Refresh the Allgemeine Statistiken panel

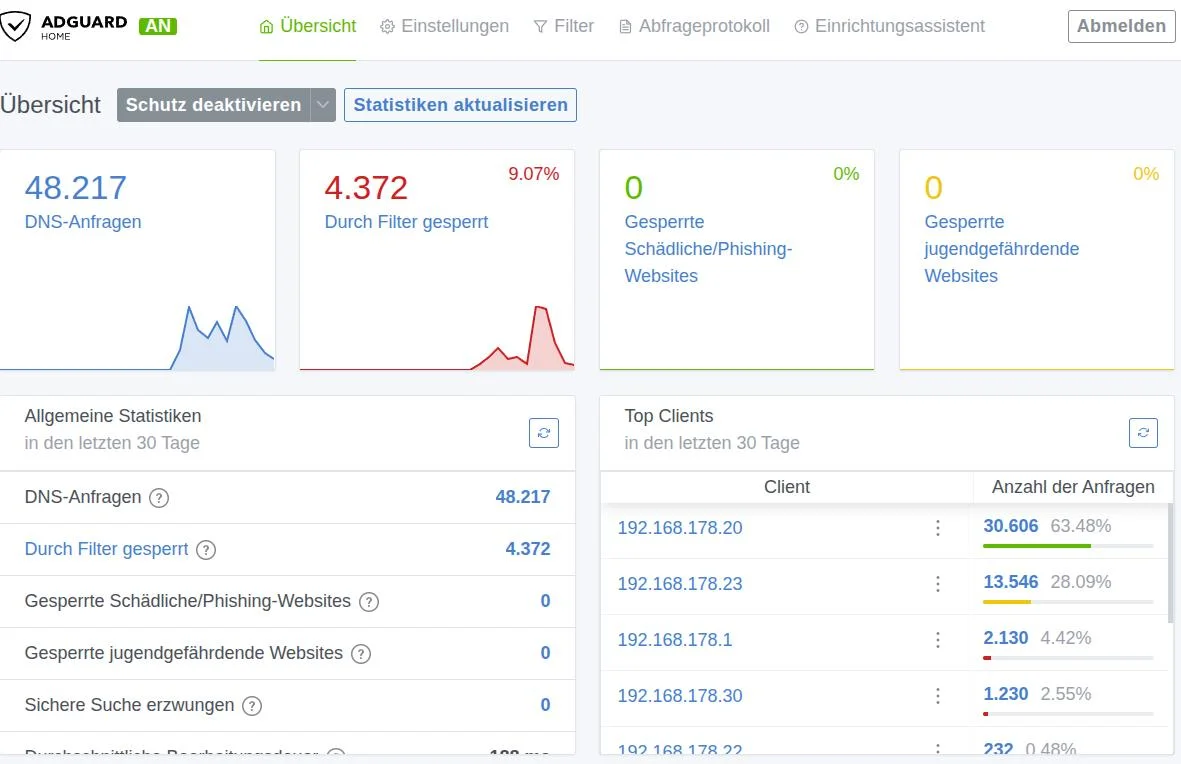(544, 433)
